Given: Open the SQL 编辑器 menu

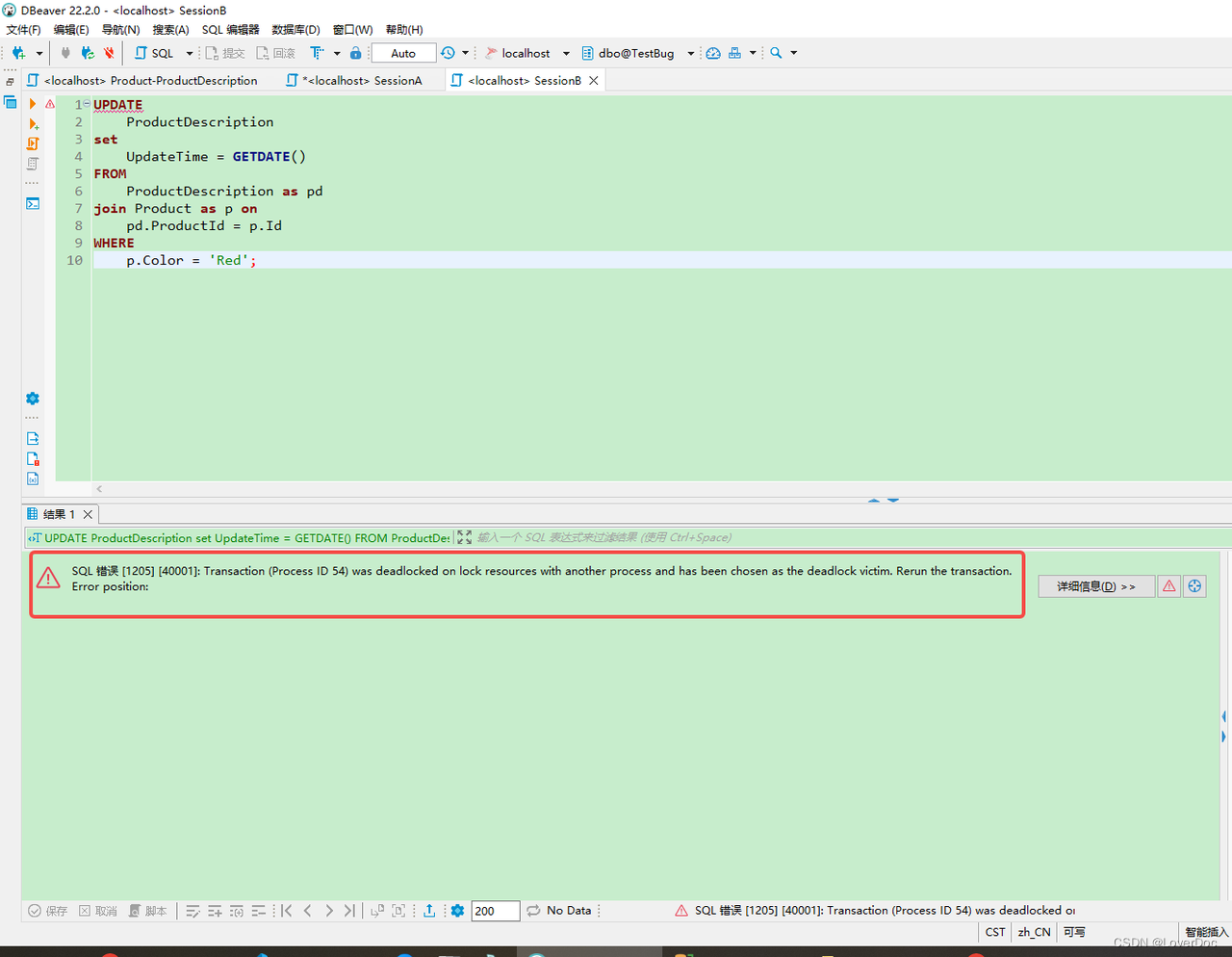Looking at the screenshot, I should click(230, 30).
